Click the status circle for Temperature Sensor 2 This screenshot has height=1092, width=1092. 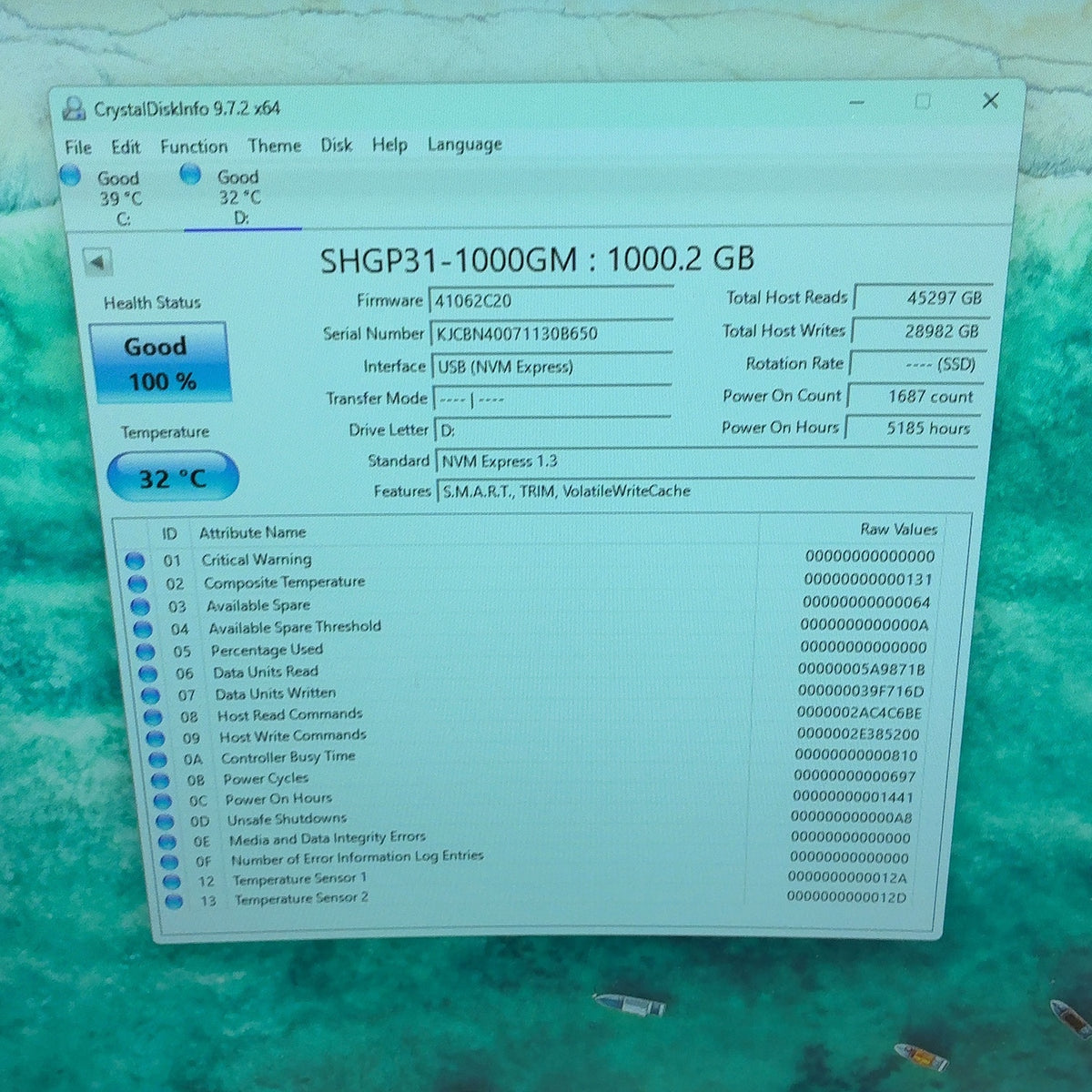[174, 902]
